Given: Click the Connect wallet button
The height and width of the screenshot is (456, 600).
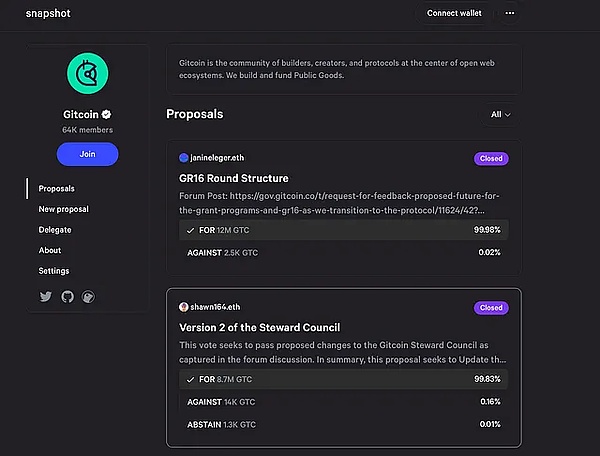Looking at the screenshot, I should coord(454,13).
